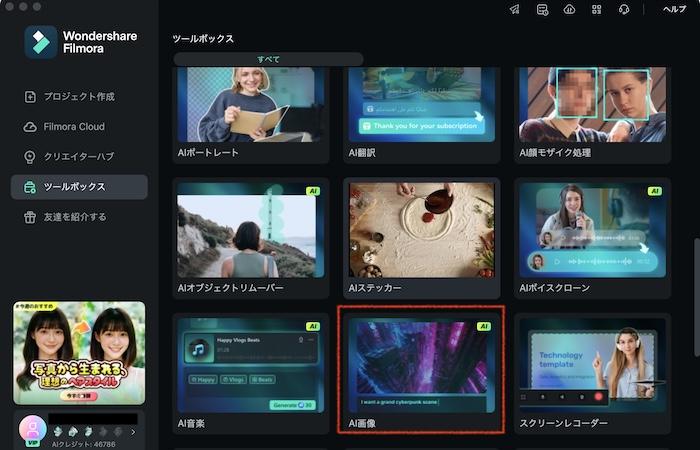Open 友達を紹介する in the sidebar
The image size is (700, 450).
[x=79, y=217]
